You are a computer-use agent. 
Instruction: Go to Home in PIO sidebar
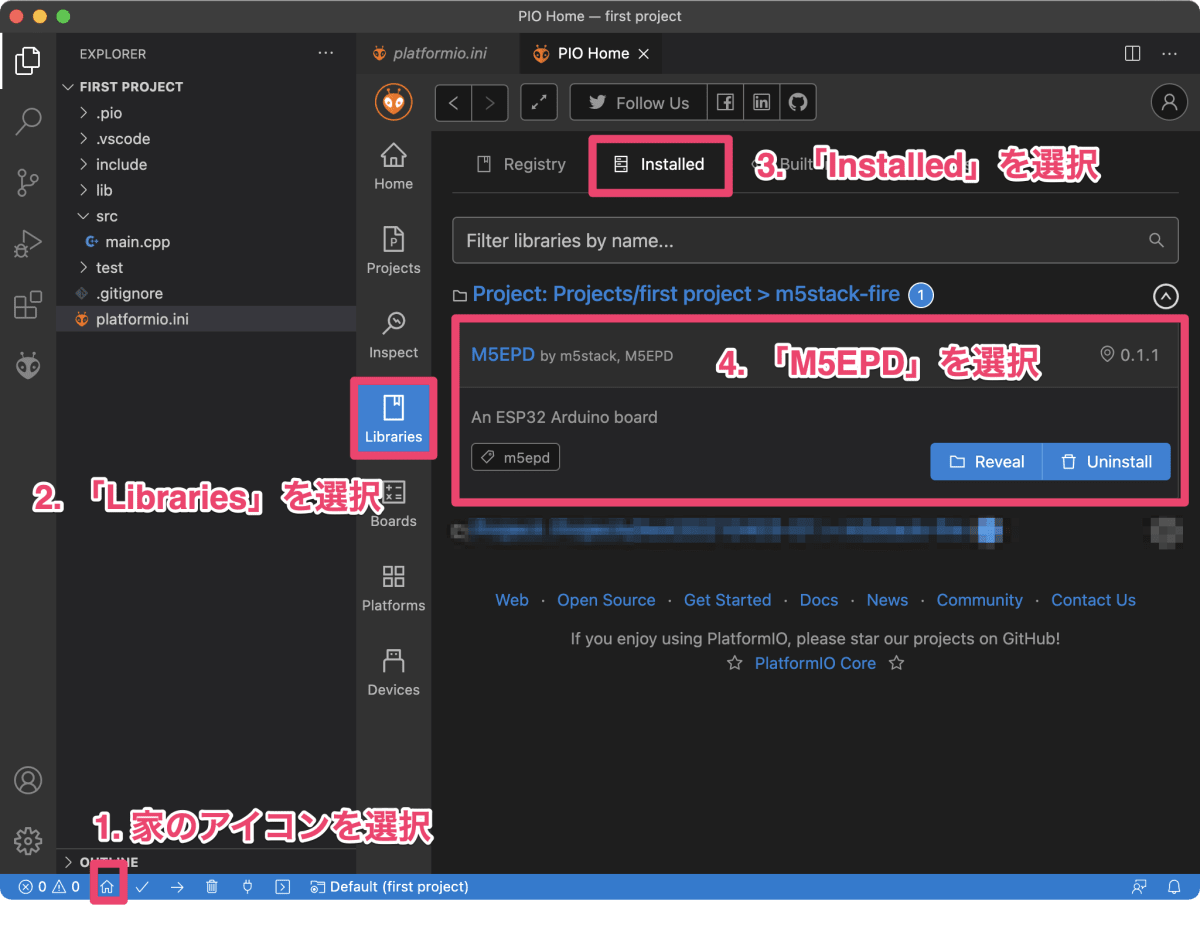pyautogui.click(x=394, y=167)
